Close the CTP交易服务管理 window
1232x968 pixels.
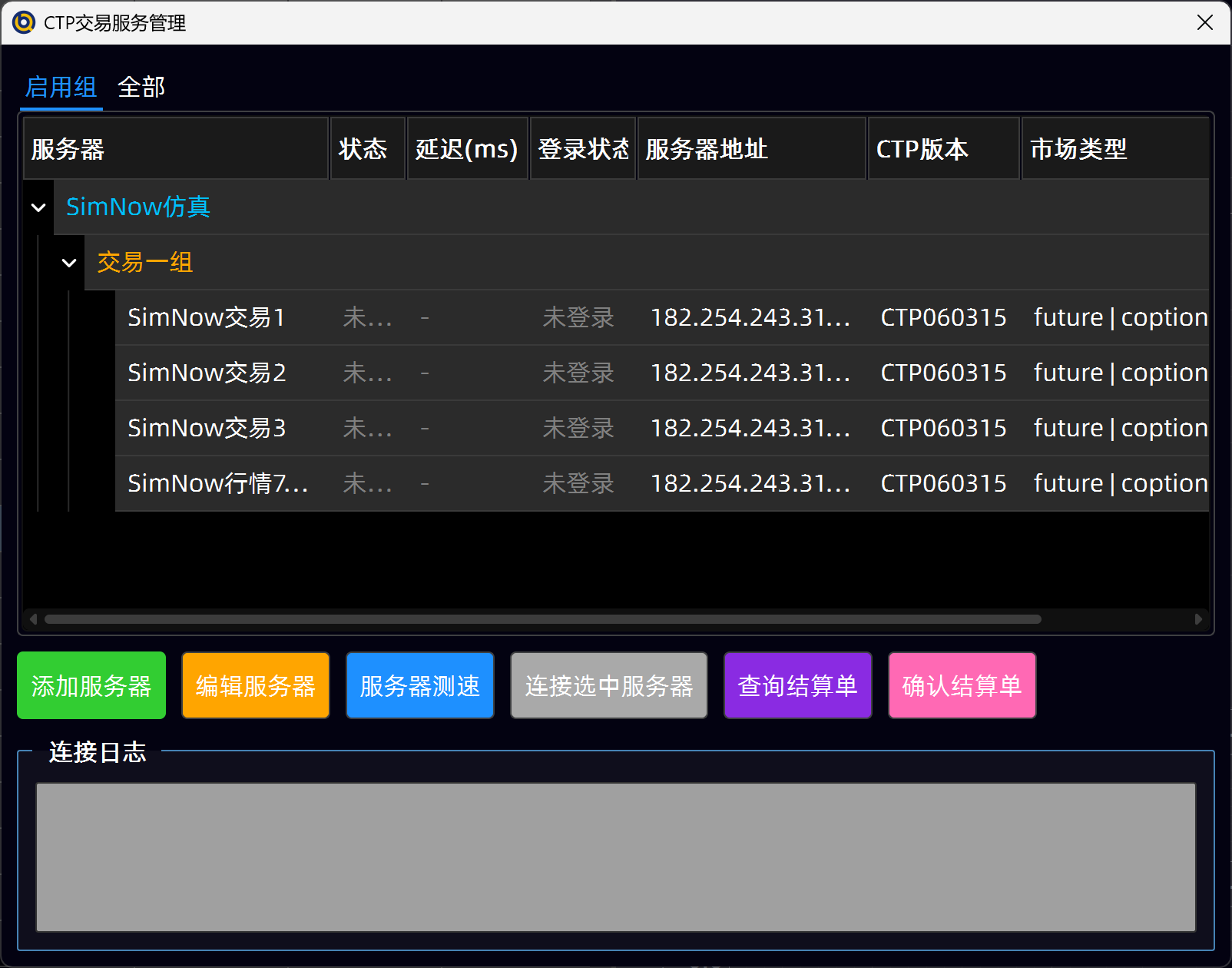(1204, 22)
